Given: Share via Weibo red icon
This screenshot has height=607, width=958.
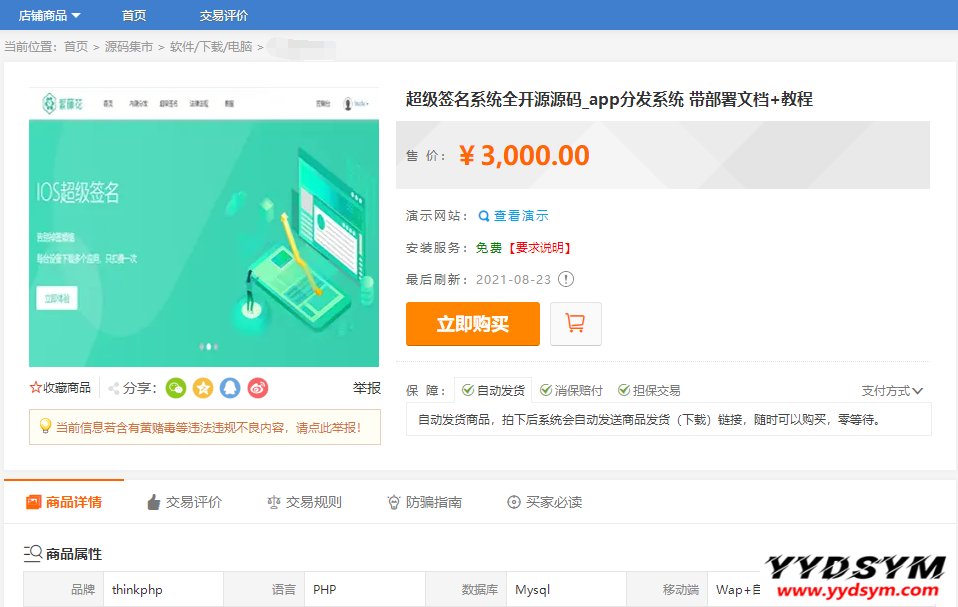Looking at the screenshot, I should click(258, 388).
